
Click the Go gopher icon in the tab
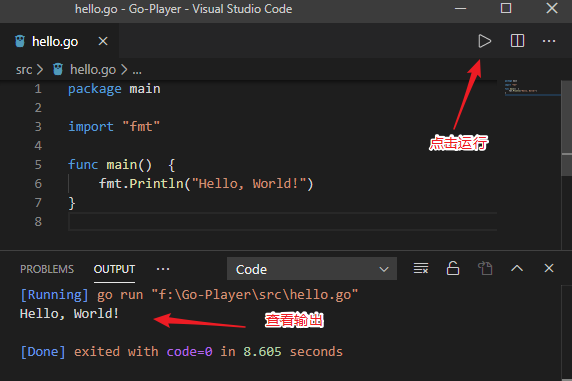[20, 41]
